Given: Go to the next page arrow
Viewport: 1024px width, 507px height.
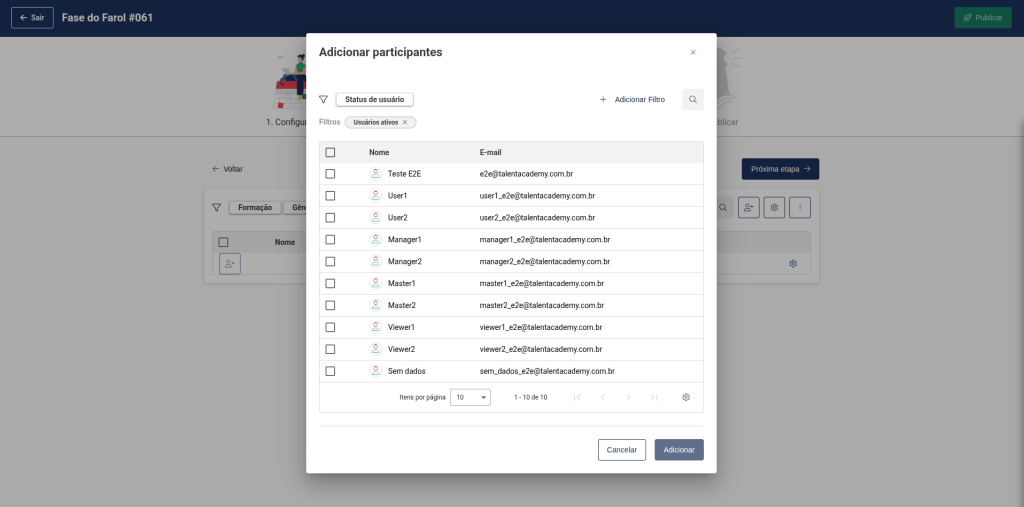Looking at the screenshot, I should pos(628,397).
